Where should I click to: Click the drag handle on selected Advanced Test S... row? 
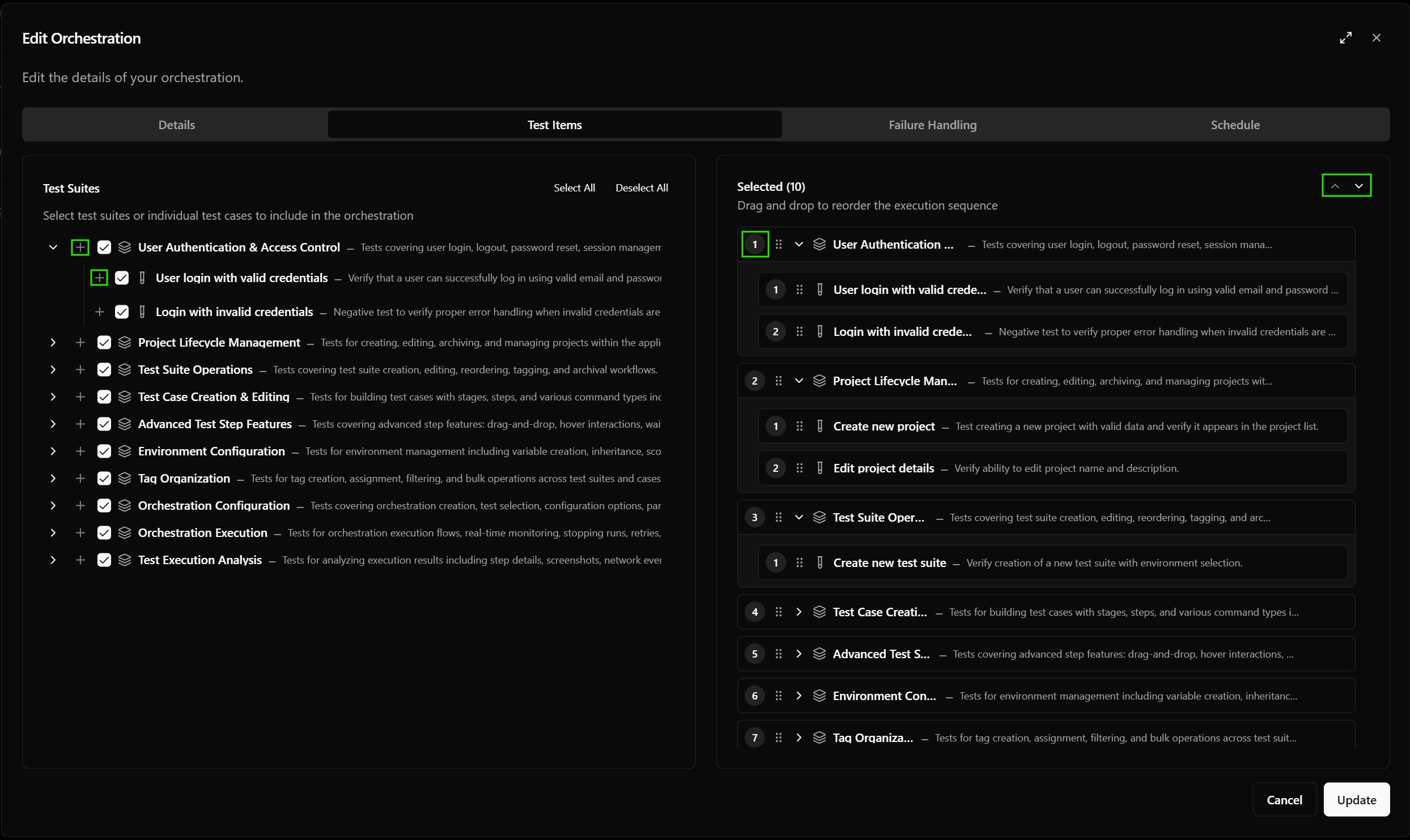[779, 654]
